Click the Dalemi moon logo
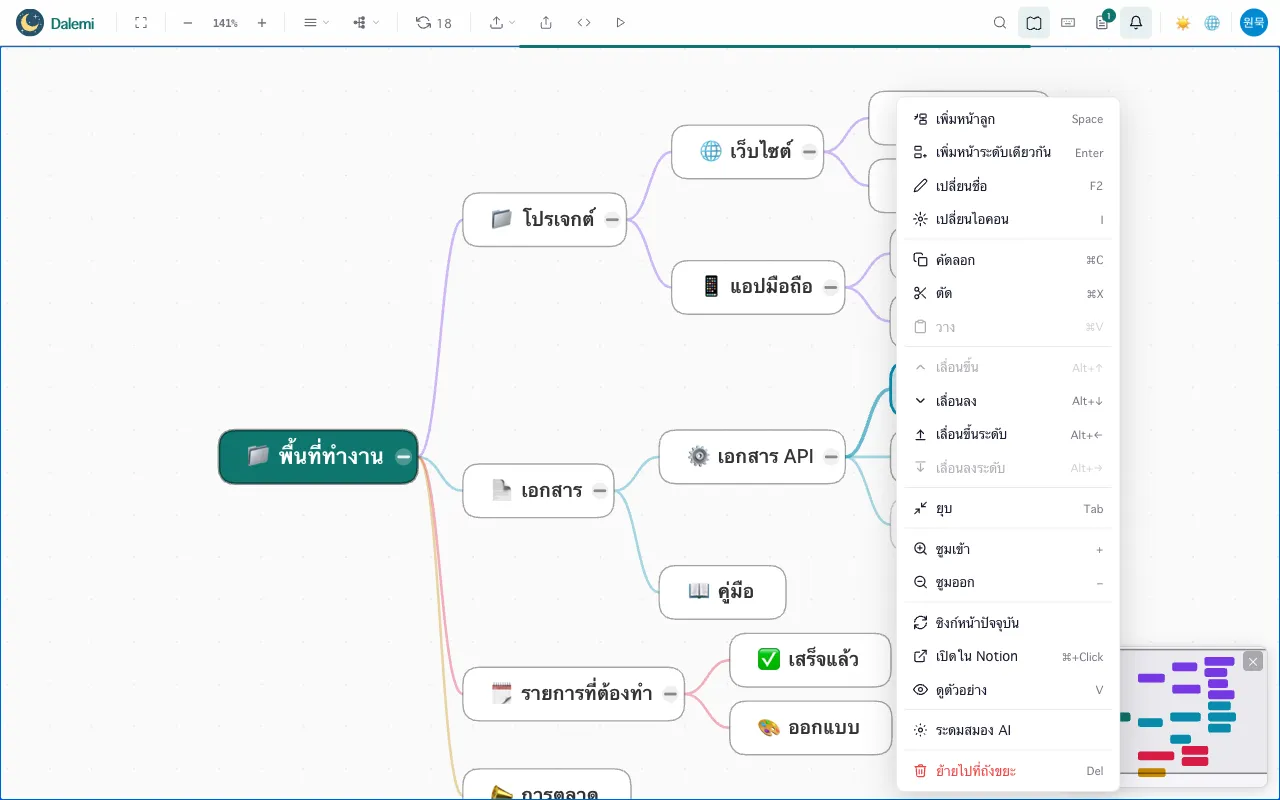The width and height of the screenshot is (1280, 800). coord(30,22)
